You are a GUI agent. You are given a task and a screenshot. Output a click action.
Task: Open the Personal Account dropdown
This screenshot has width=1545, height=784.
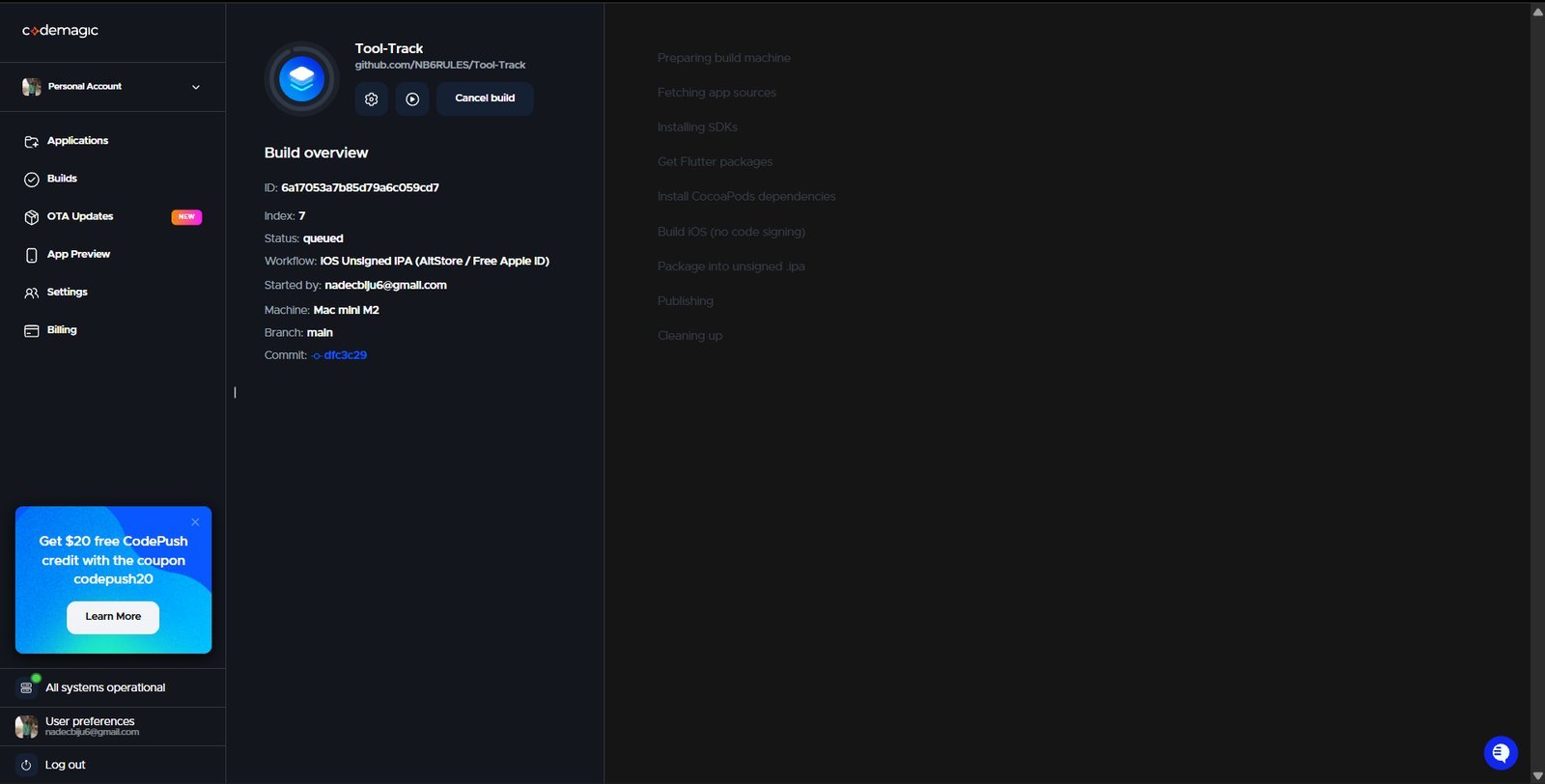click(x=113, y=87)
